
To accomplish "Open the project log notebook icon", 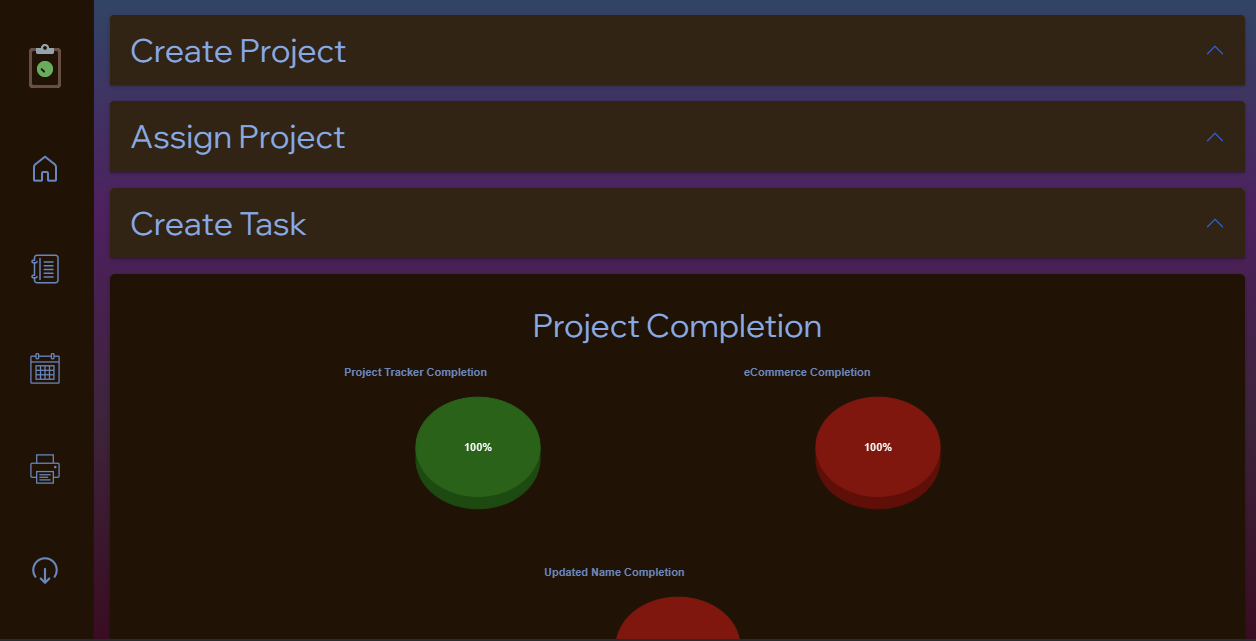I will pyautogui.click(x=45, y=268).
